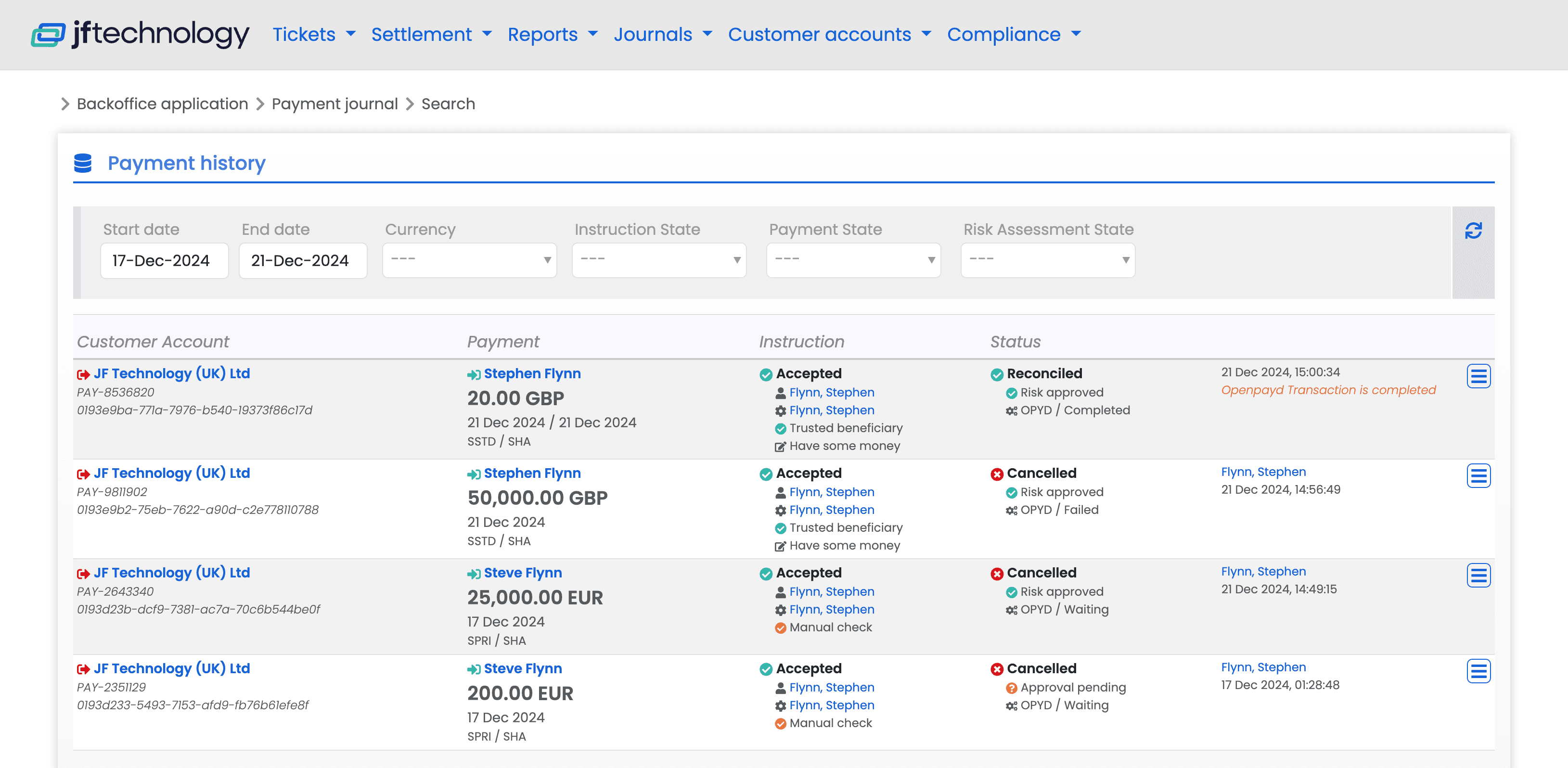Click edit note icon in PAY-8536820 row
The image size is (1568, 768).
tap(780, 447)
